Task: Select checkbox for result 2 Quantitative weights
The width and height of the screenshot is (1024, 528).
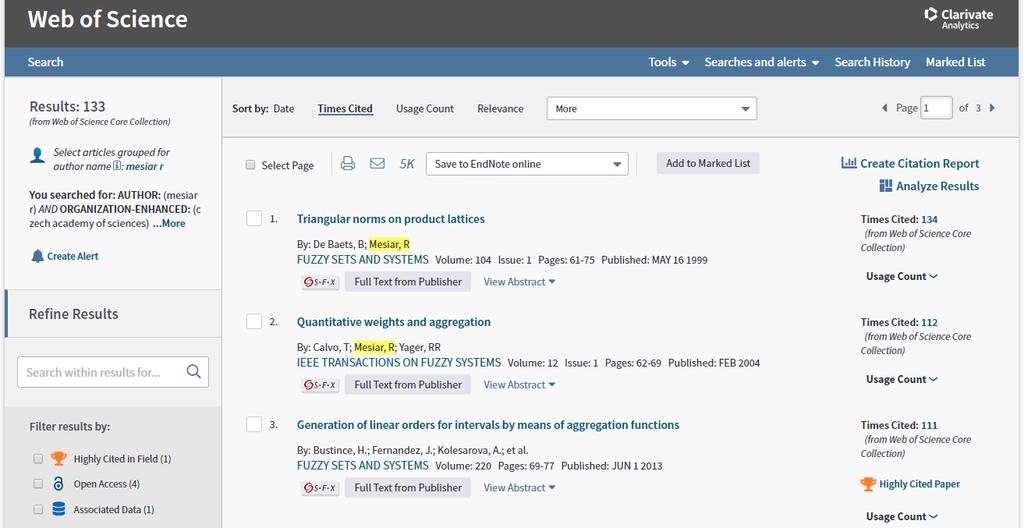Action: coord(254,322)
